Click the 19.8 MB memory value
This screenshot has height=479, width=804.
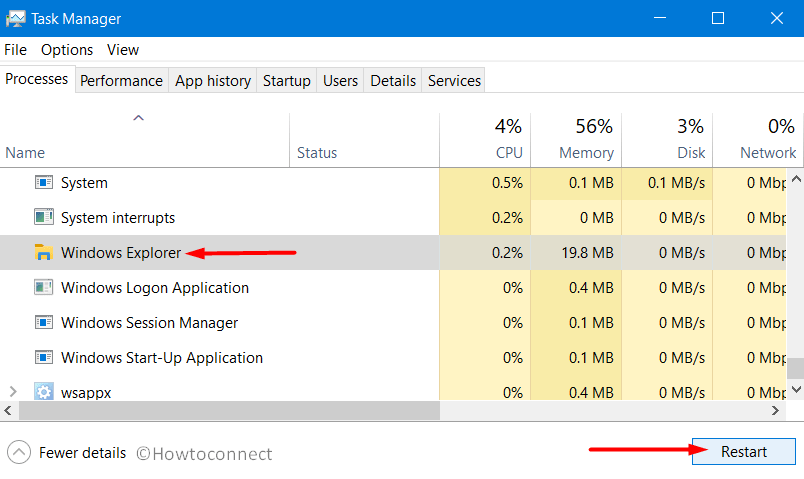(587, 253)
